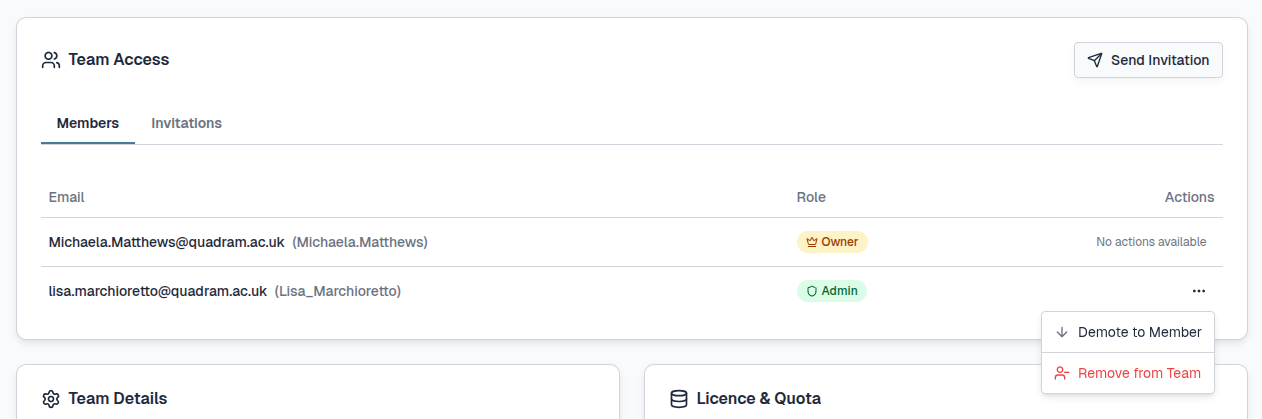1262x419 pixels.
Task: Choose Demote to Member option
Action: point(1139,332)
